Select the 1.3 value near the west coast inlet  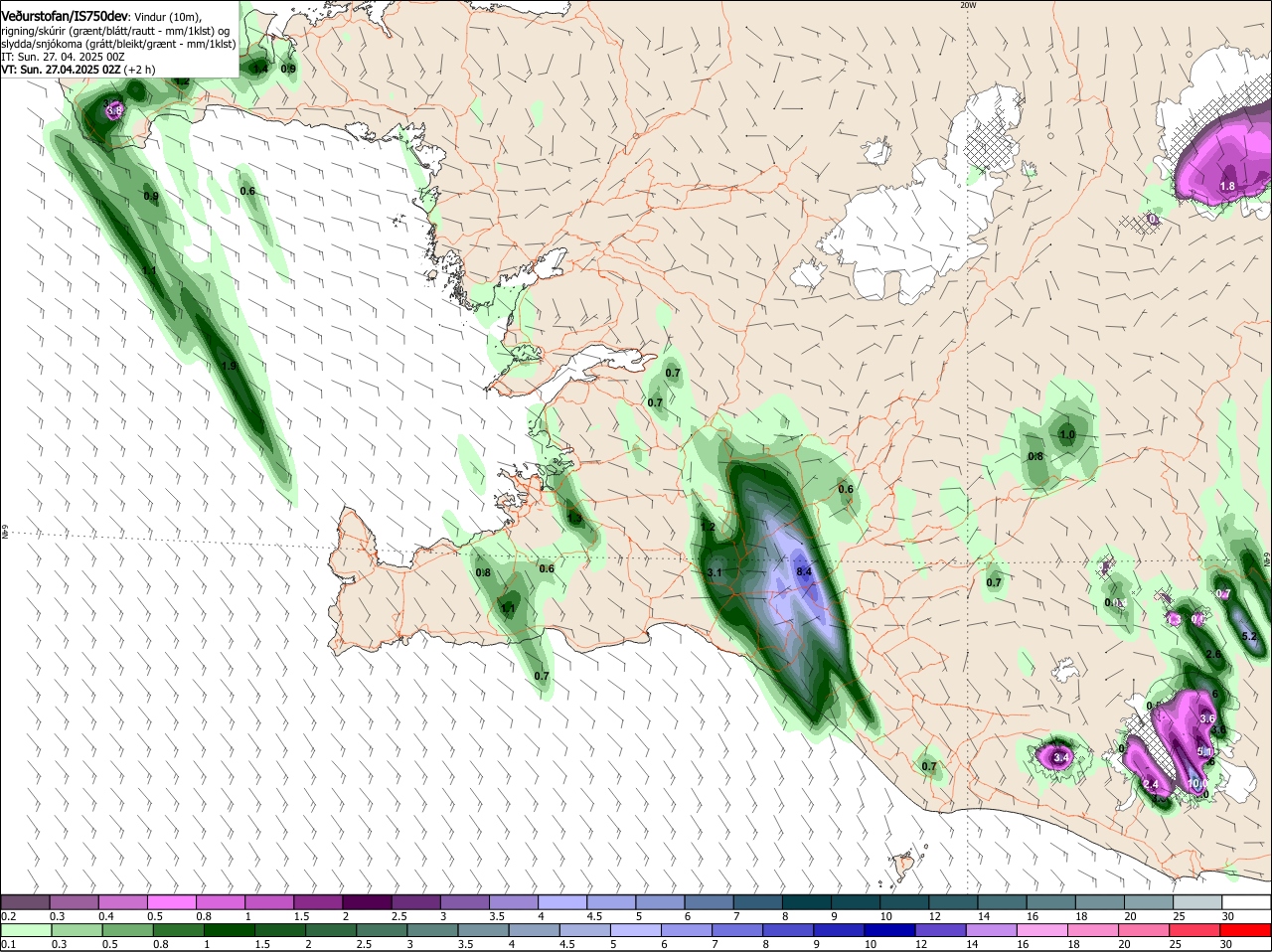click(x=574, y=518)
